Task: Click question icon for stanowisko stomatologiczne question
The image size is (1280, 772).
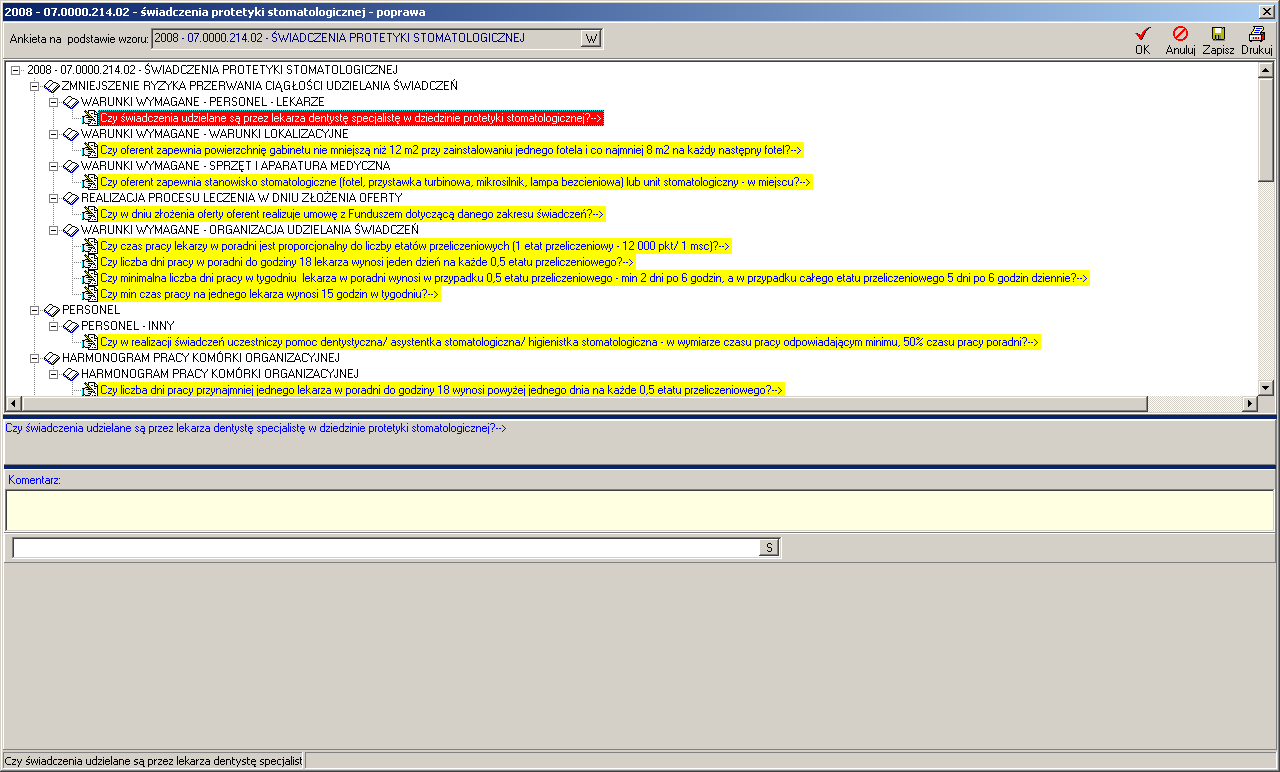Action: [x=90, y=182]
